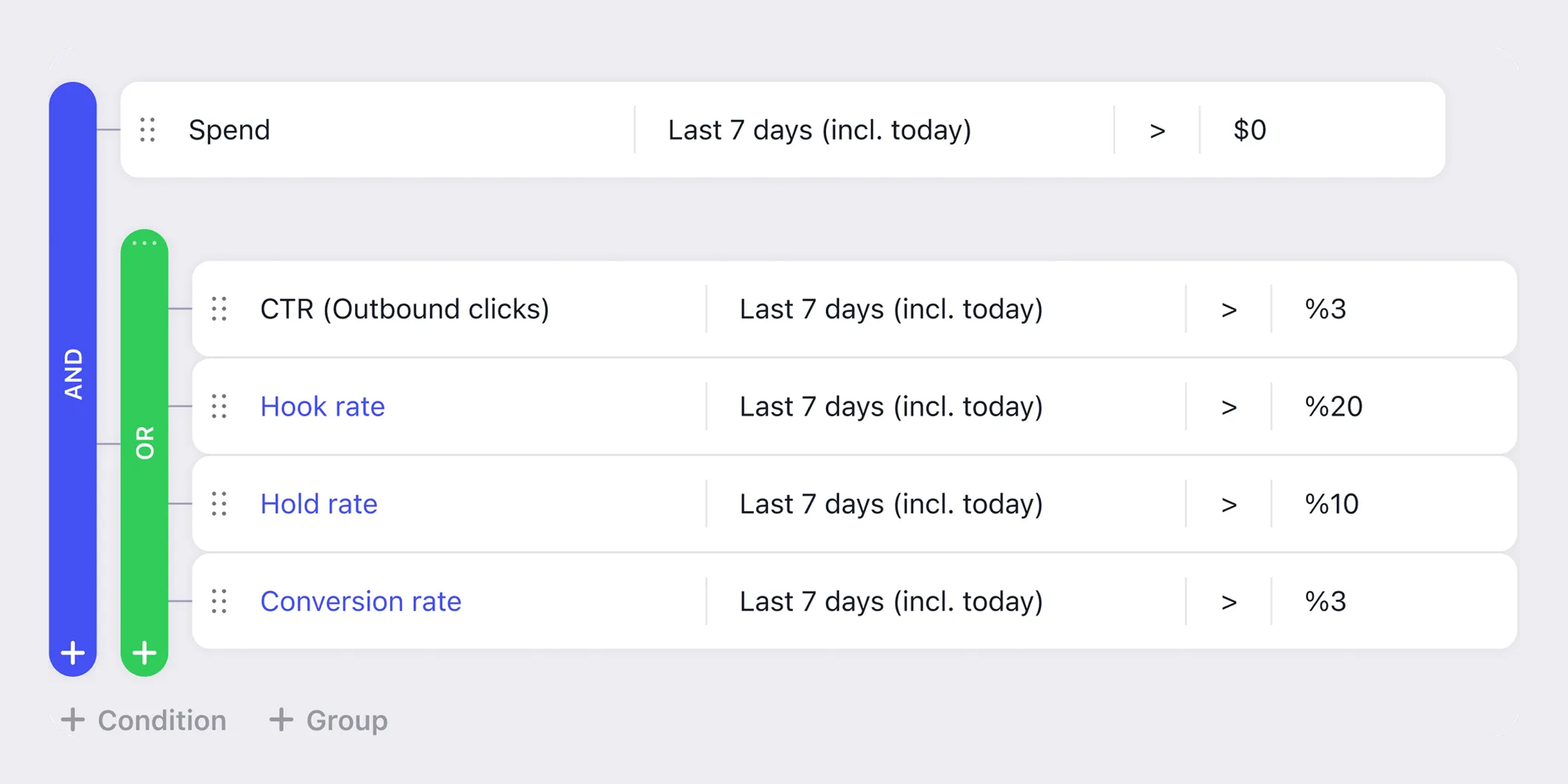
Task: Open the Spend metric dropdown
Action: (x=229, y=130)
